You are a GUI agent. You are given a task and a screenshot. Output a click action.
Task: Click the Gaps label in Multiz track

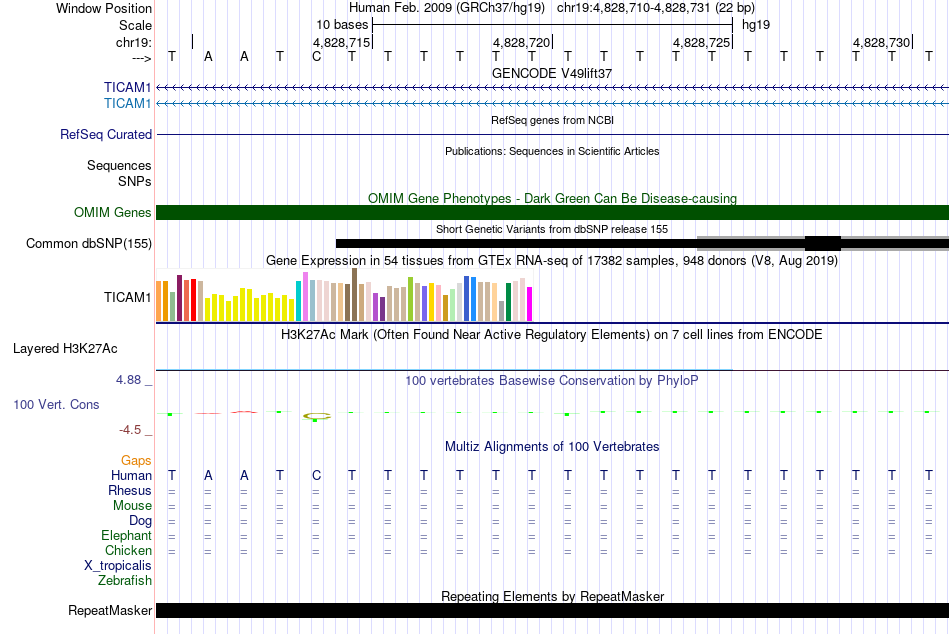[136, 461]
